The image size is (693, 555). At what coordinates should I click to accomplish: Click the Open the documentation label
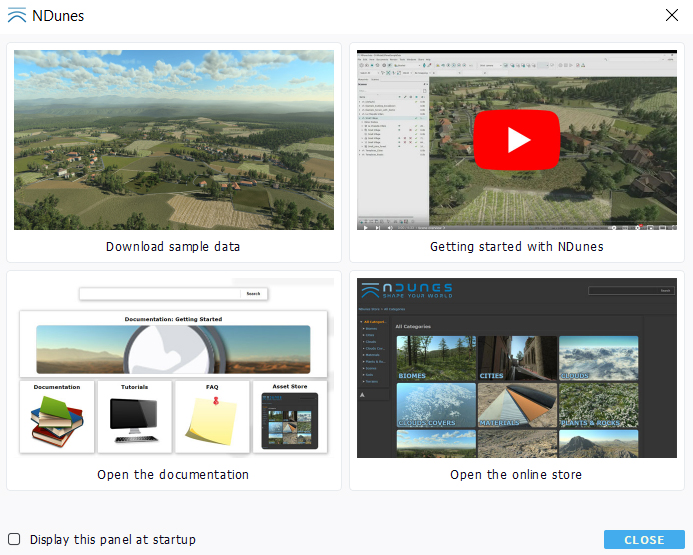pyautogui.click(x=173, y=475)
